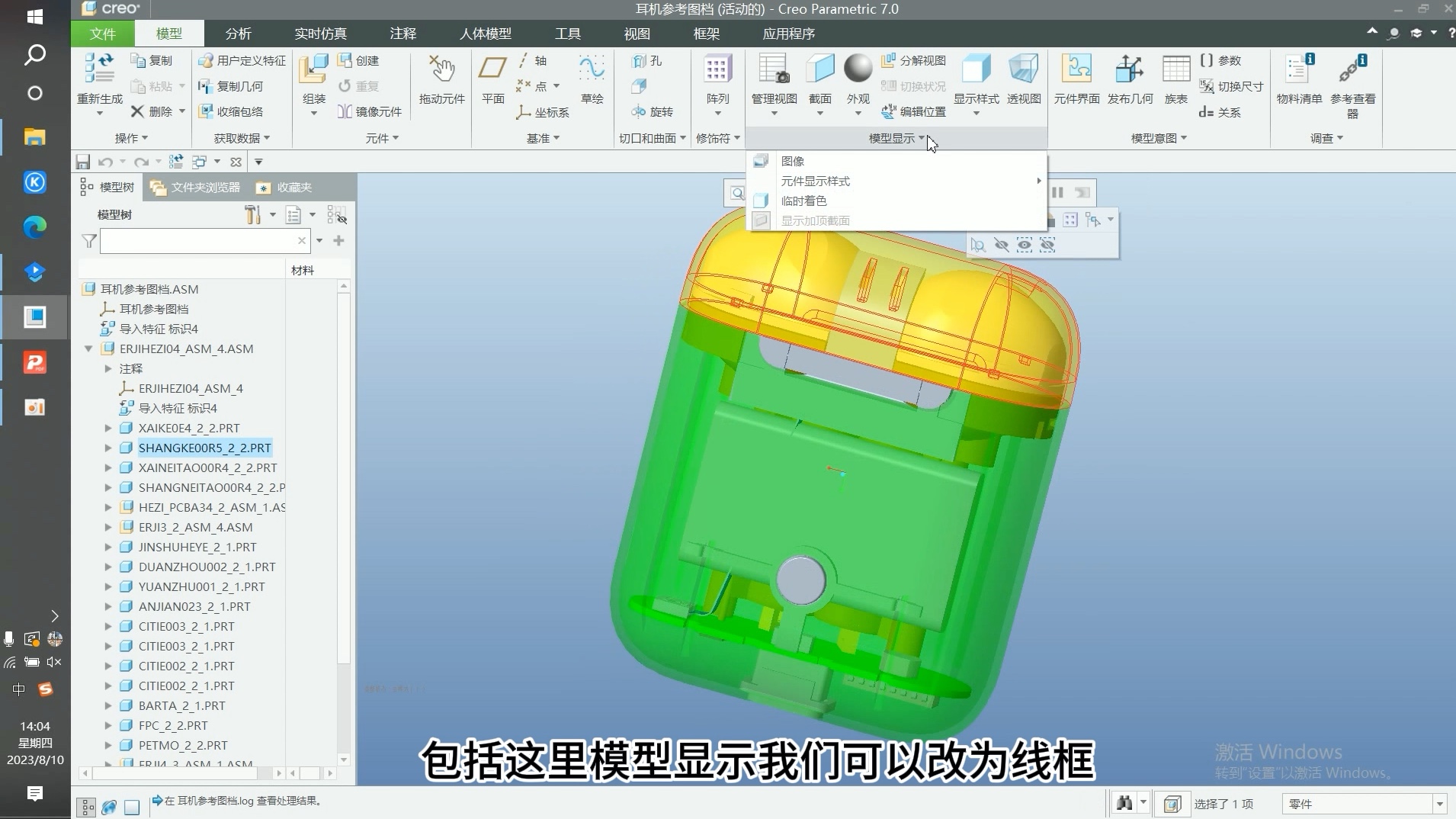Open the Family Table (族表) icon
The image size is (1456, 819).
(1175, 69)
